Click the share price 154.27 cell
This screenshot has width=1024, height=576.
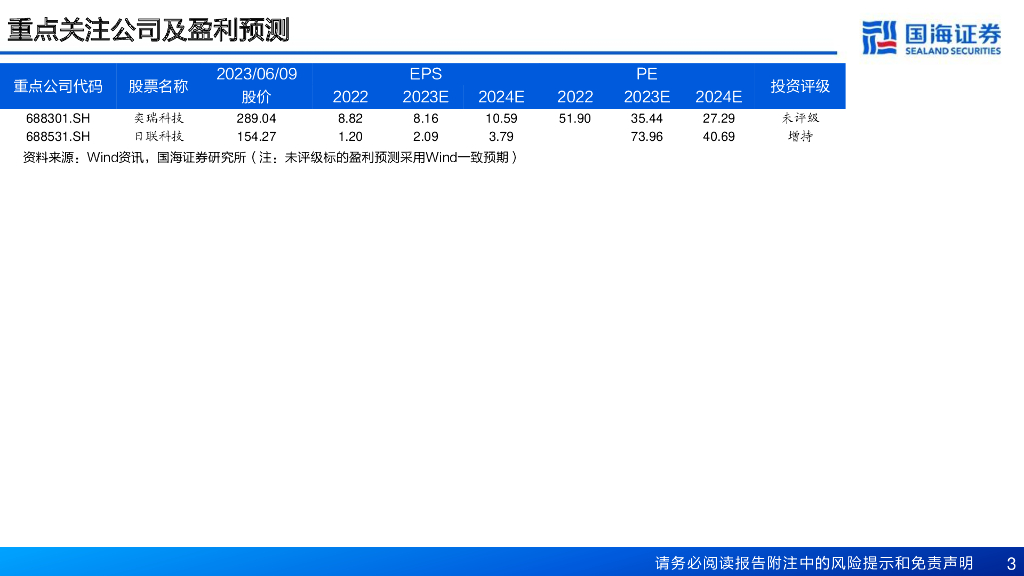[256, 136]
